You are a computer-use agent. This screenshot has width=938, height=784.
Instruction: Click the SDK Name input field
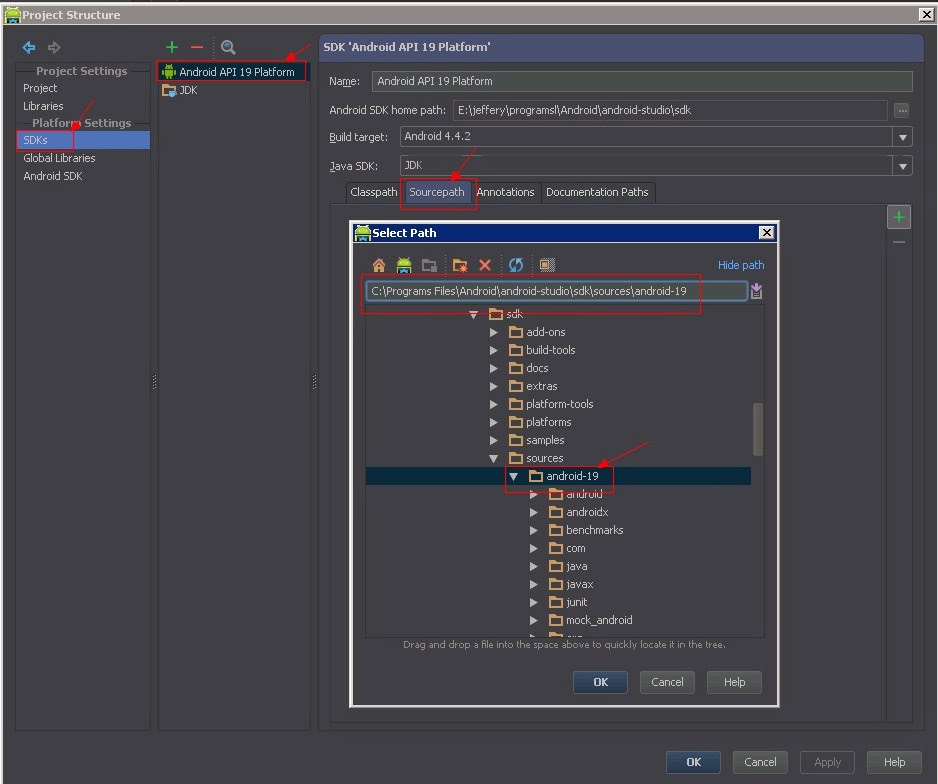642,81
